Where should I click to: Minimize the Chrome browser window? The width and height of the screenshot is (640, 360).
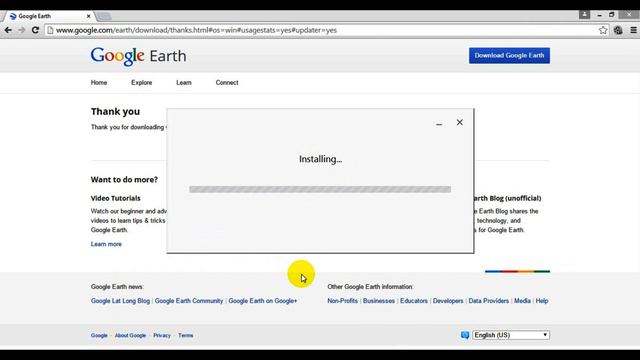(599, 15)
